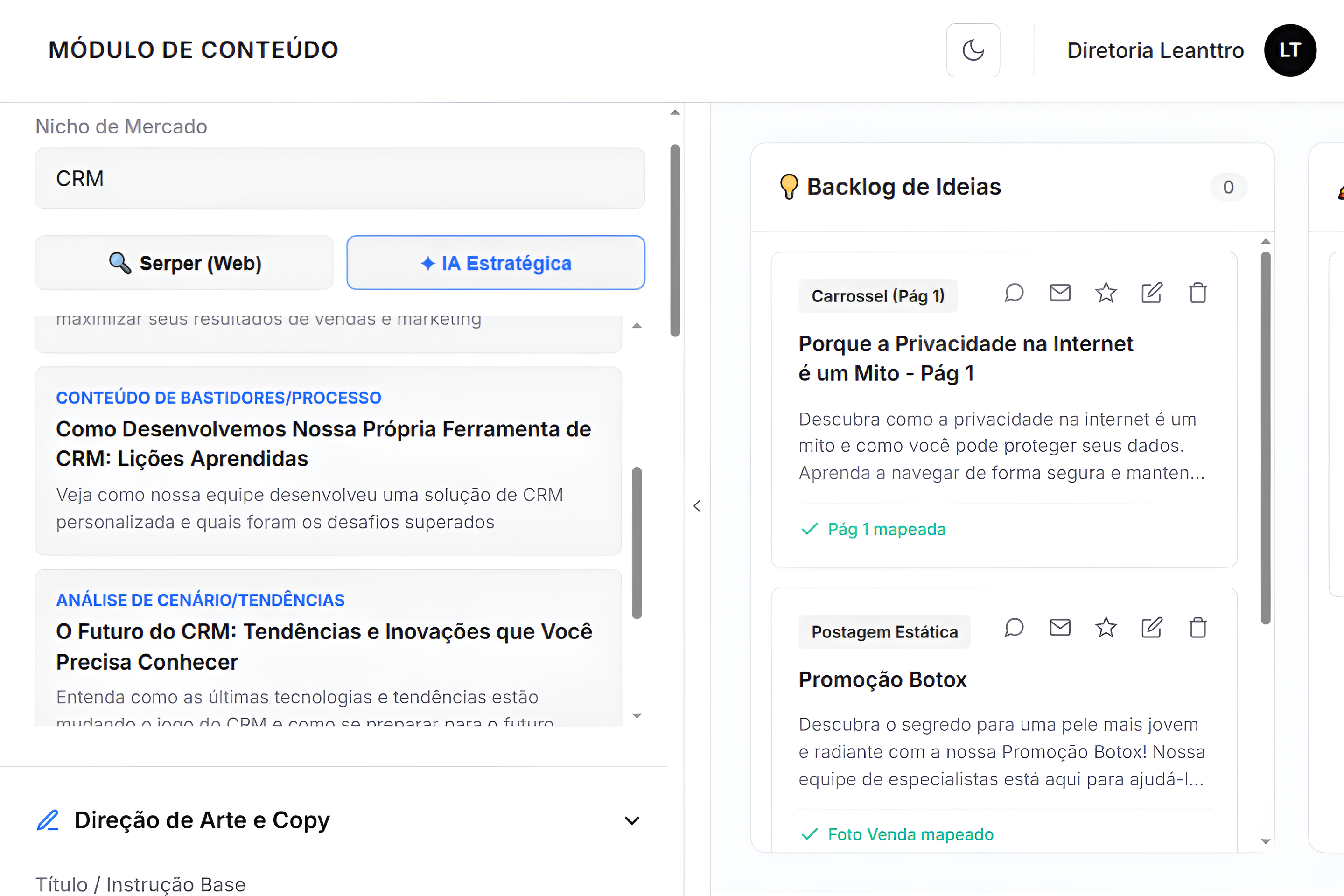Open comments on the privacy myth idea card
Image resolution: width=1344 pixels, height=896 pixels.
pos(1014,293)
